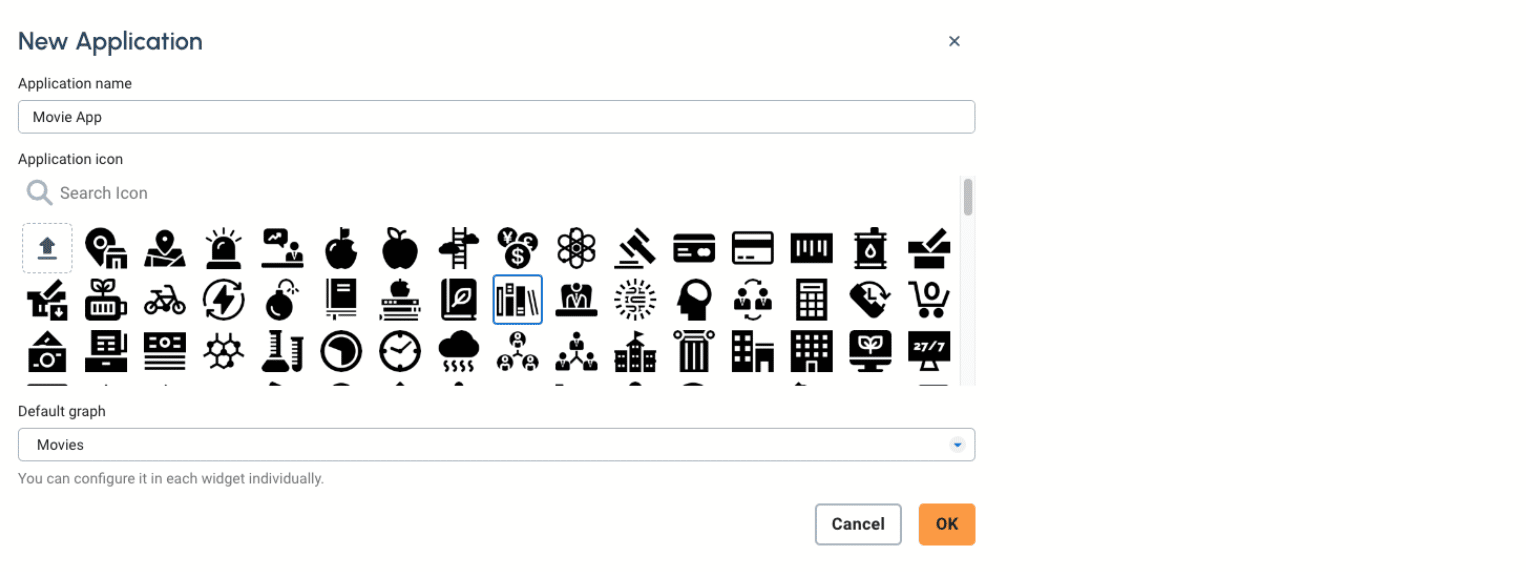Select the bicycle icon
Viewport: 1526px width, 572px height.
(165, 299)
